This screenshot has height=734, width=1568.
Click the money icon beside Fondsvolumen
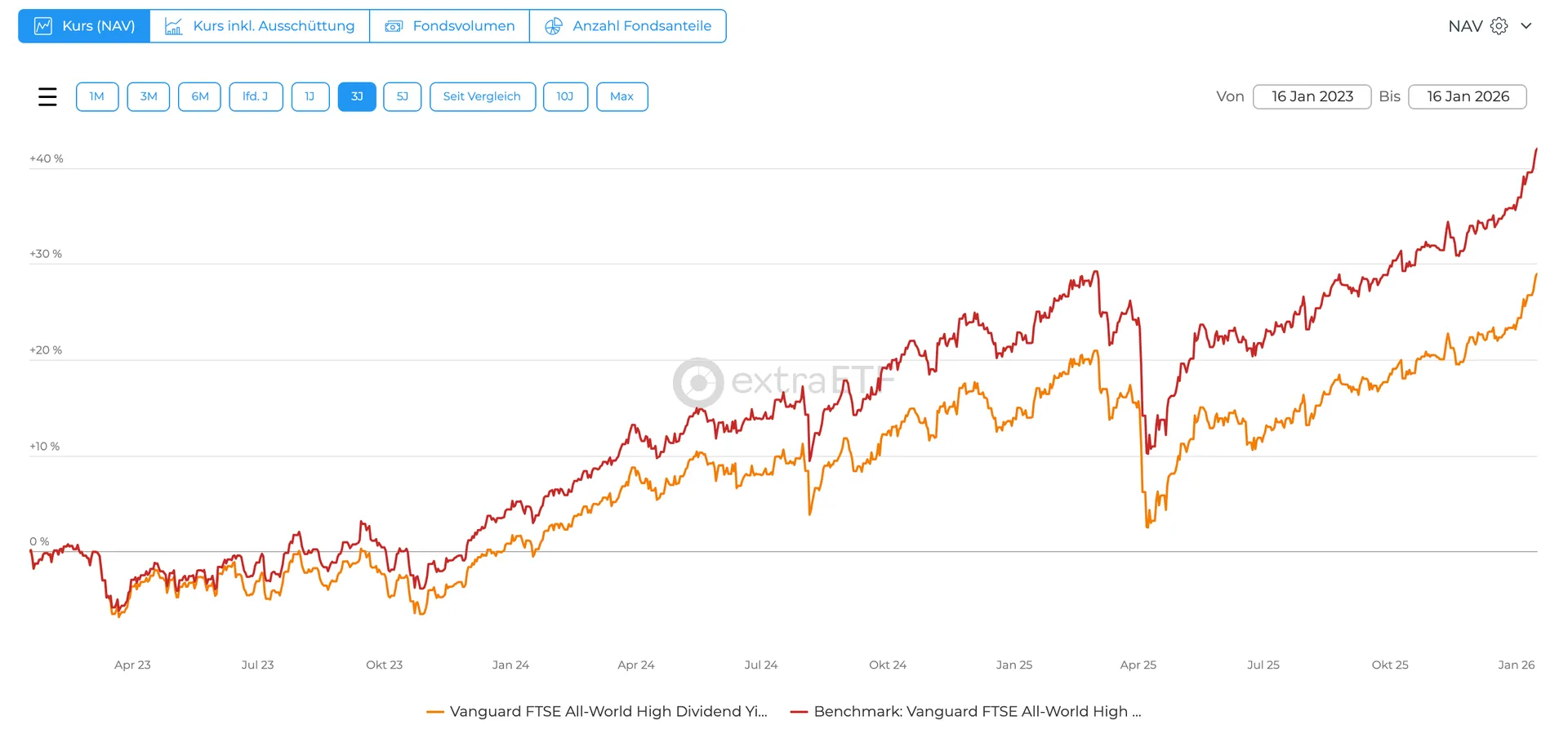pyautogui.click(x=394, y=26)
